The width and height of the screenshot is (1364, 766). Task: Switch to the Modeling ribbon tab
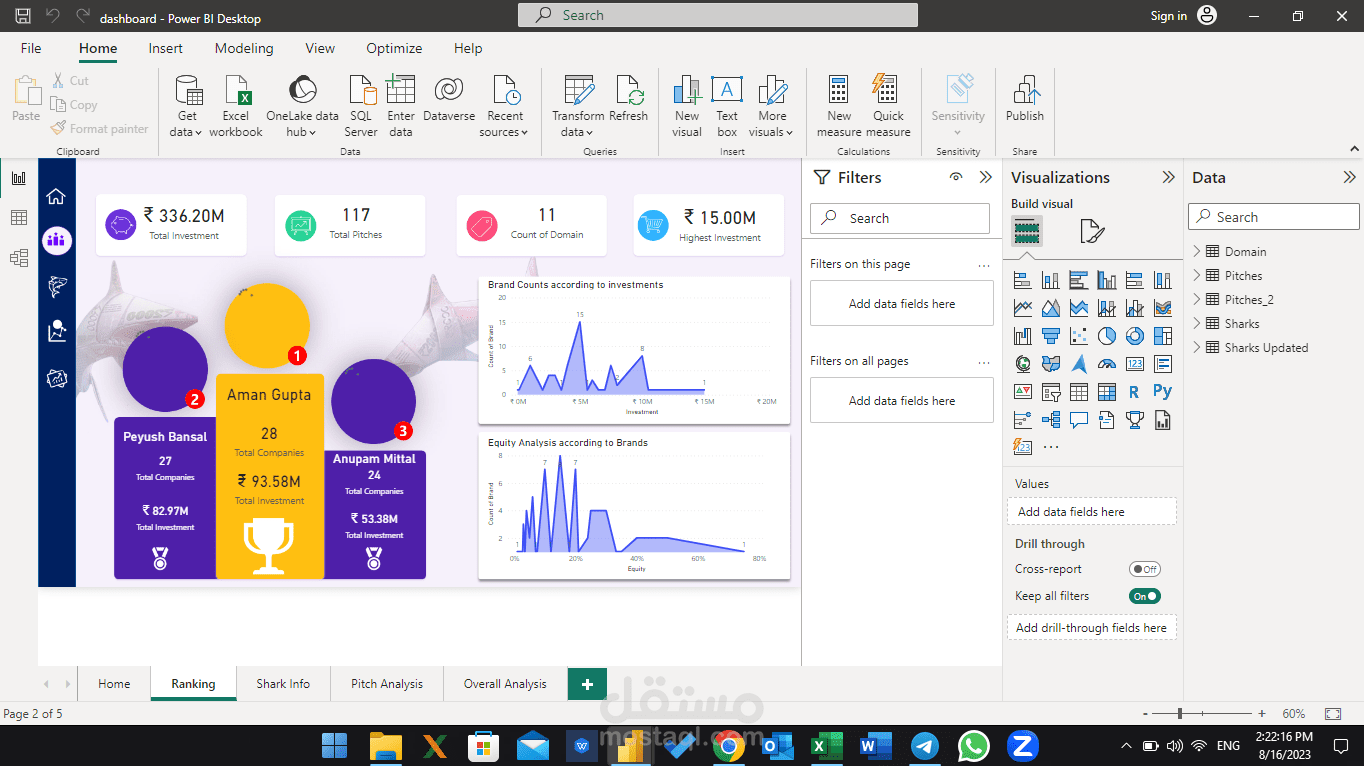coord(244,48)
